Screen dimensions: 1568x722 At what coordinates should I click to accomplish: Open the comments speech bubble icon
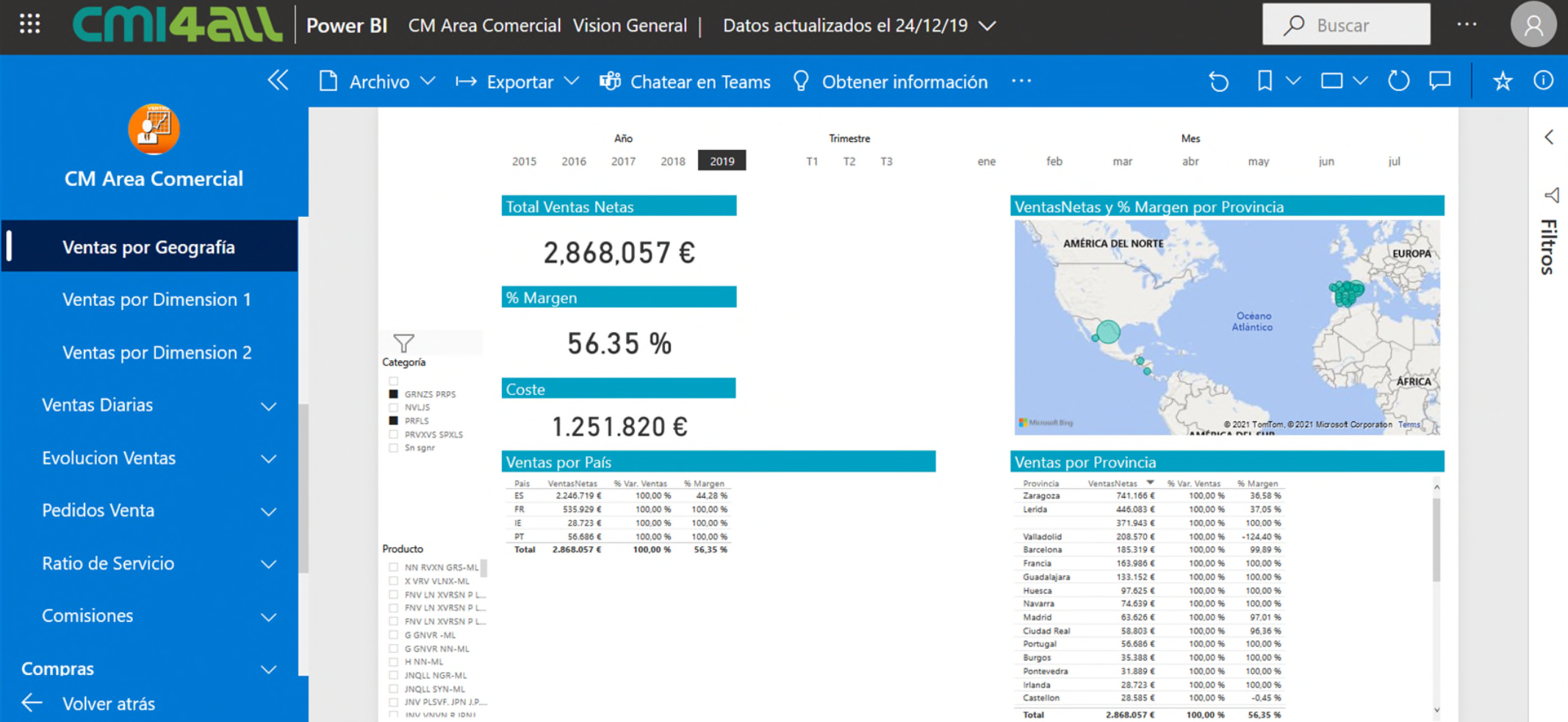(1439, 81)
